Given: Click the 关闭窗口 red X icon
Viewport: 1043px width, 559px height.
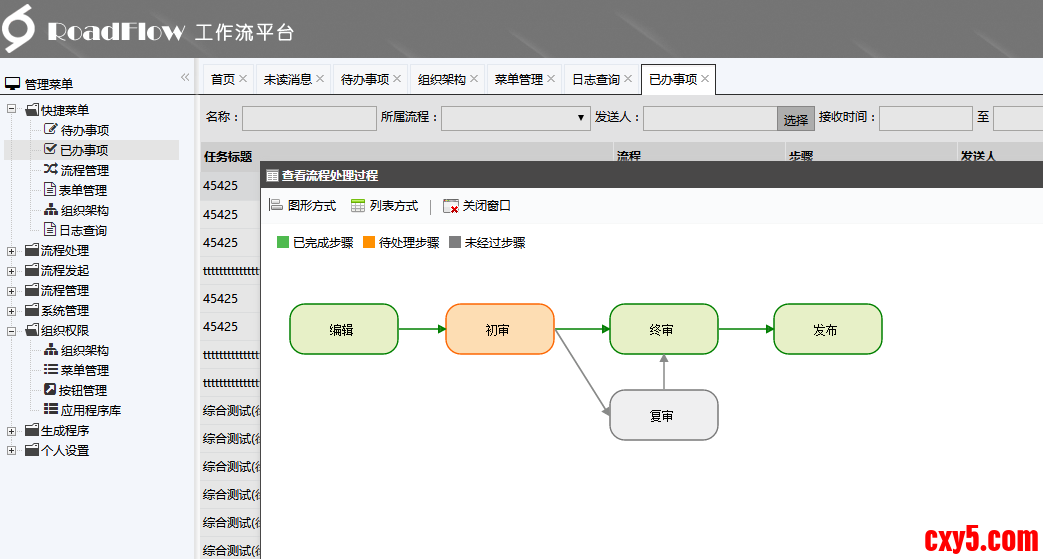Looking at the screenshot, I should [x=451, y=206].
